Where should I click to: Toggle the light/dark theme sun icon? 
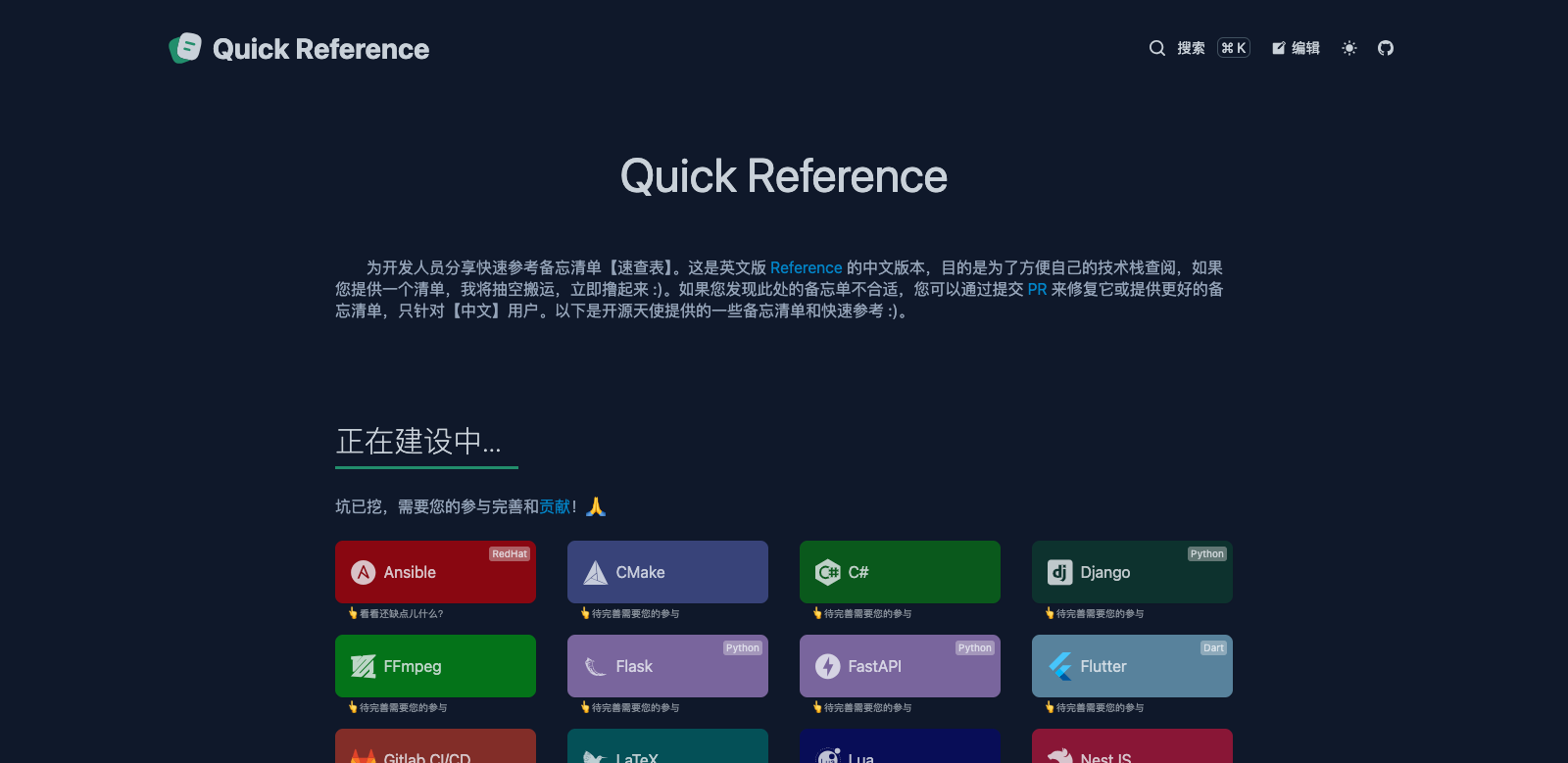point(1349,48)
